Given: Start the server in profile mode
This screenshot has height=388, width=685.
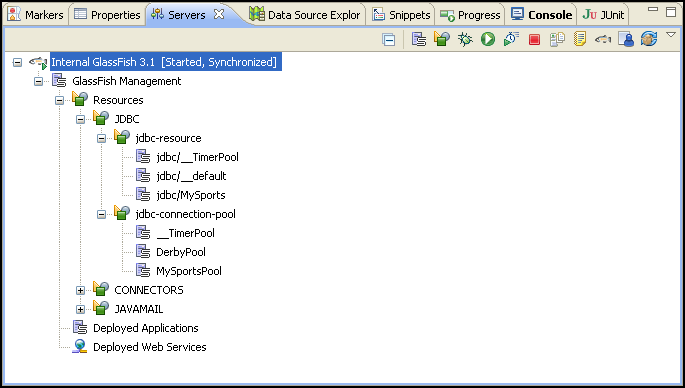Looking at the screenshot, I should pos(511,39).
